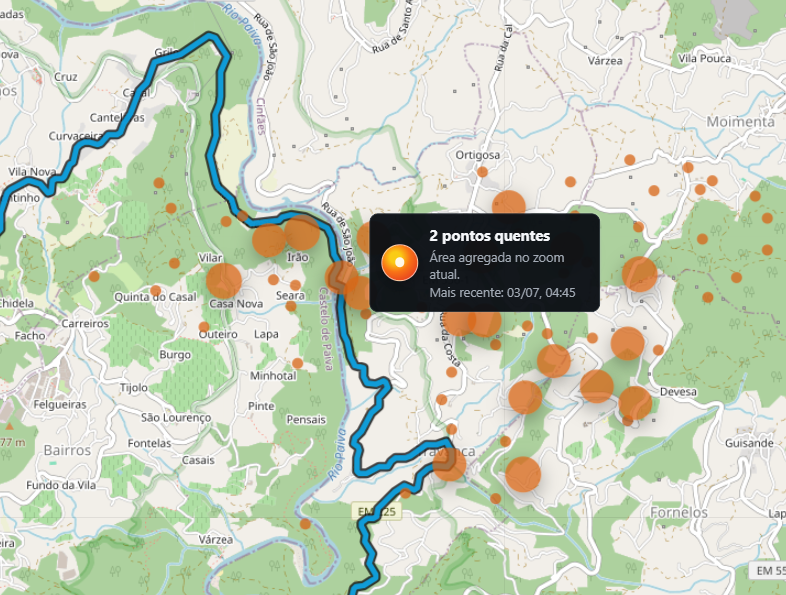Click the Fundo da Vila place label
Image resolution: width=786 pixels, height=595 pixels.
pos(61,485)
